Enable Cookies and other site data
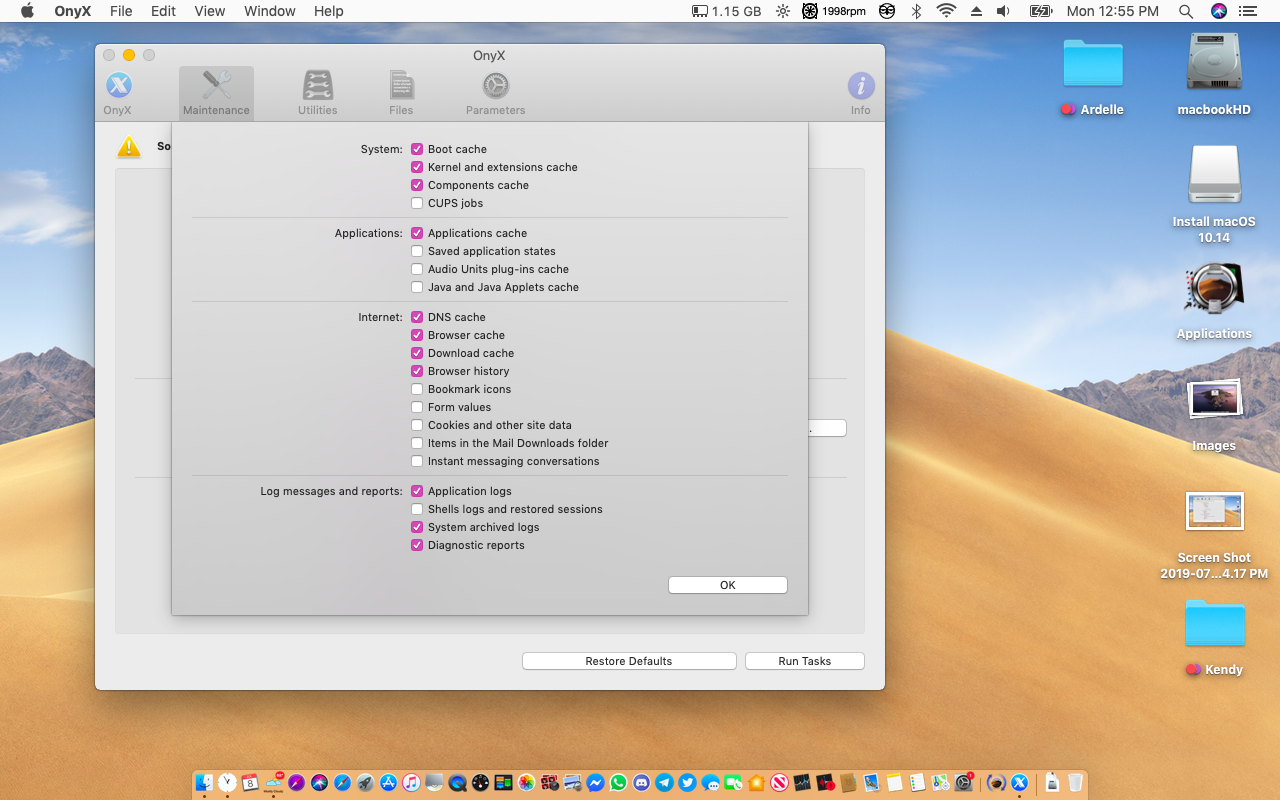This screenshot has height=800, width=1280. (417, 425)
